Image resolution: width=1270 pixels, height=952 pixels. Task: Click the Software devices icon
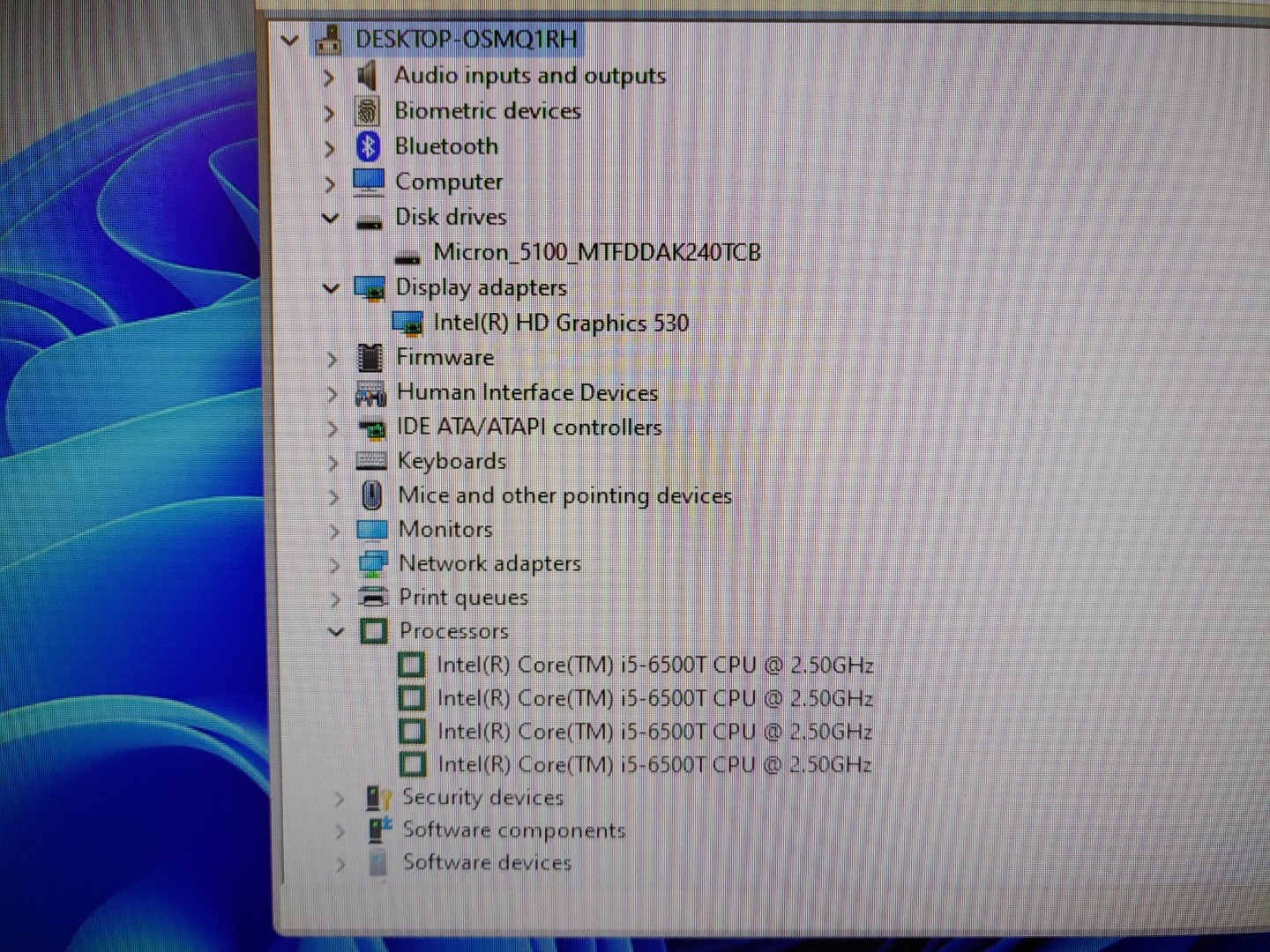click(378, 863)
